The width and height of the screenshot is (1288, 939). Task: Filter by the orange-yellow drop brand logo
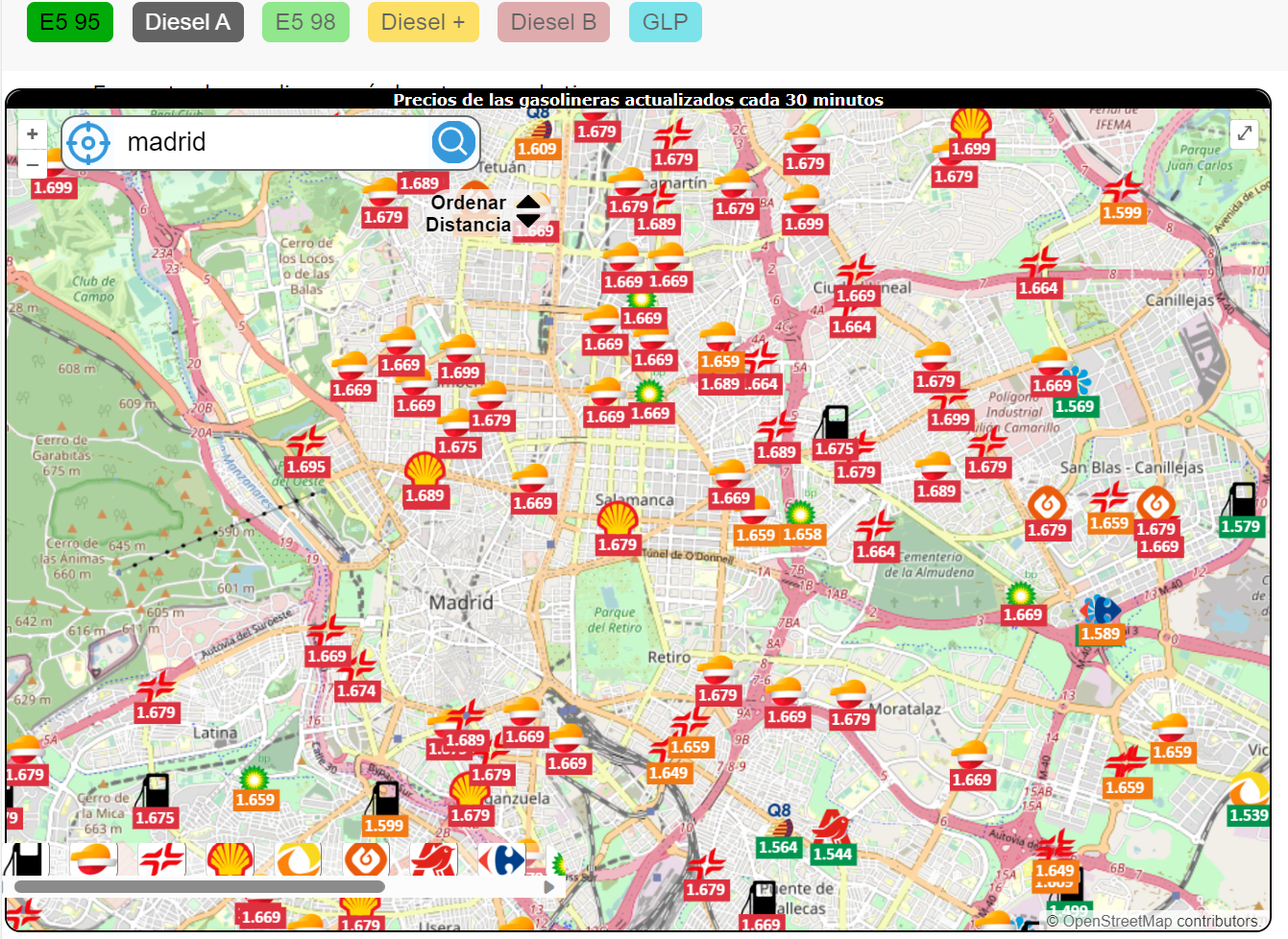pyautogui.click(x=299, y=859)
